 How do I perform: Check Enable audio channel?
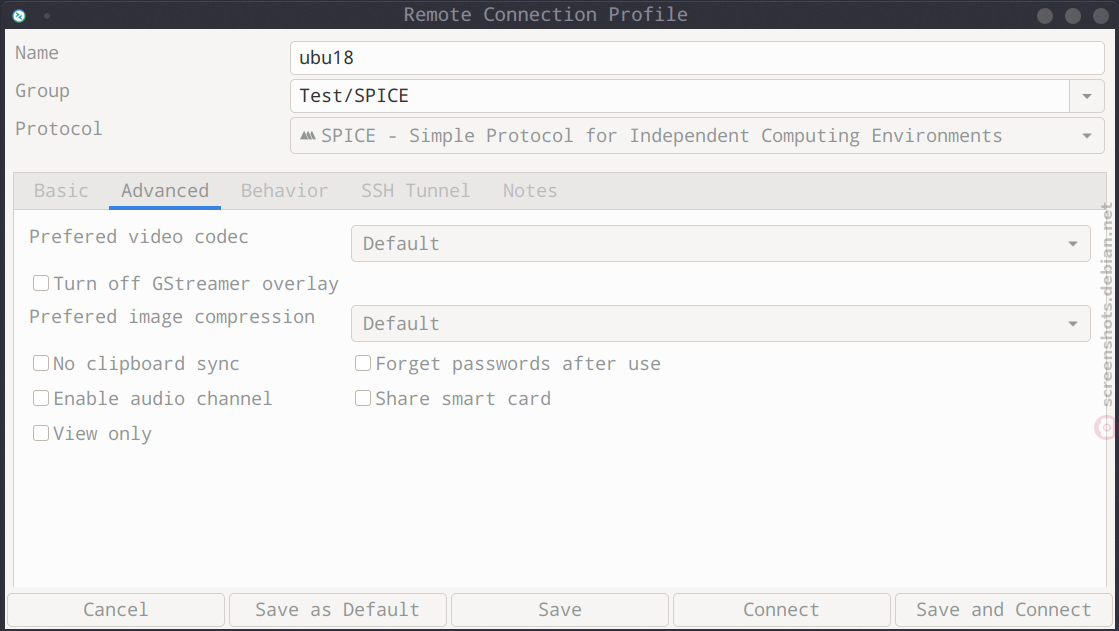[x=41, y=398]
